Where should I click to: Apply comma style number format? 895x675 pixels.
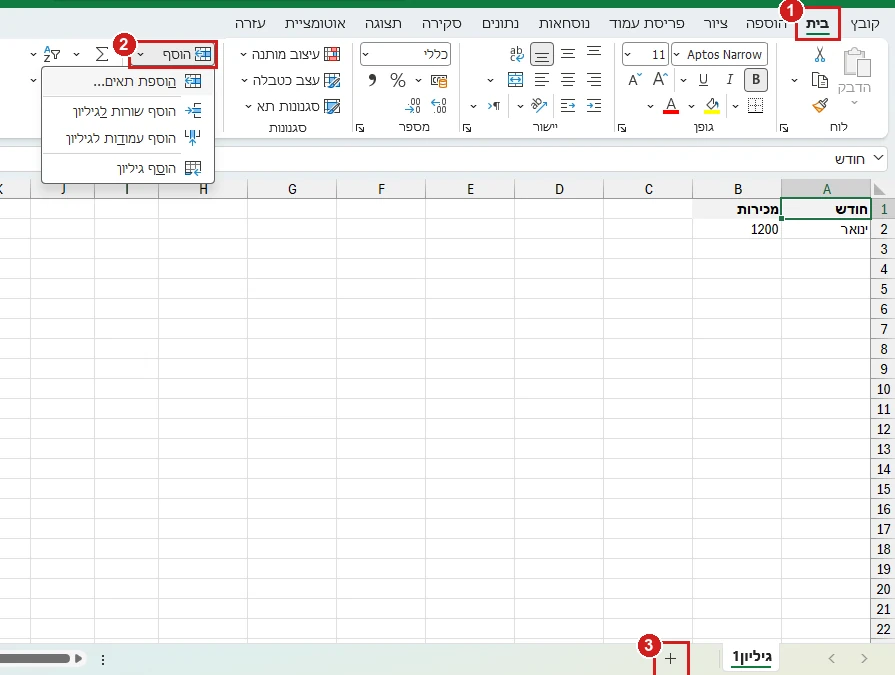(372, 80)
